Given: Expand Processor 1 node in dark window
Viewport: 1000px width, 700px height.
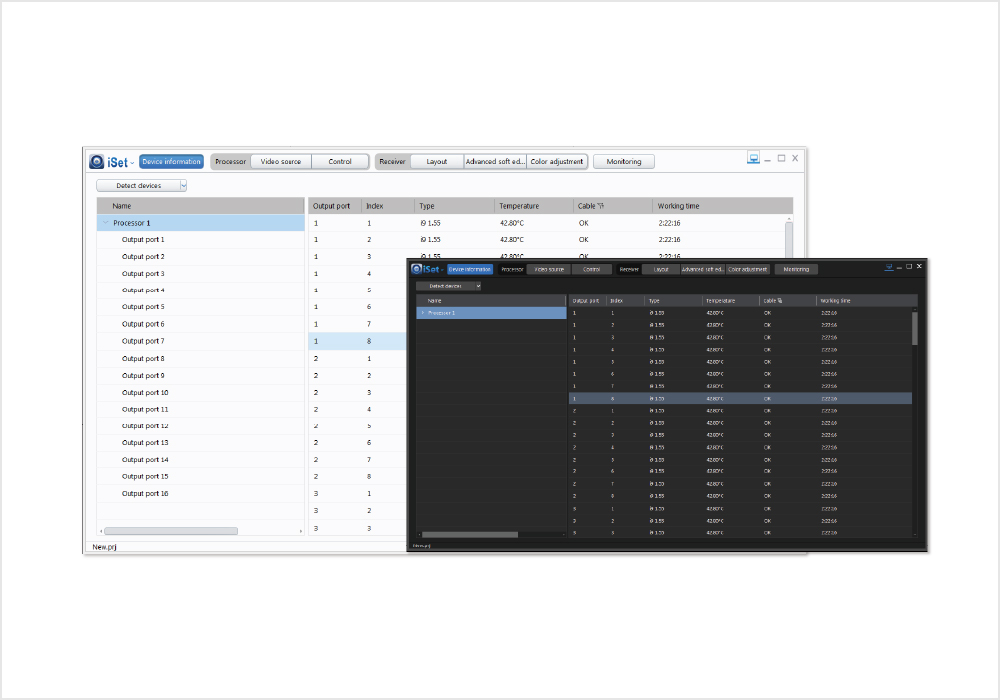Looking at the screenshot, I should tap(422, 313).
